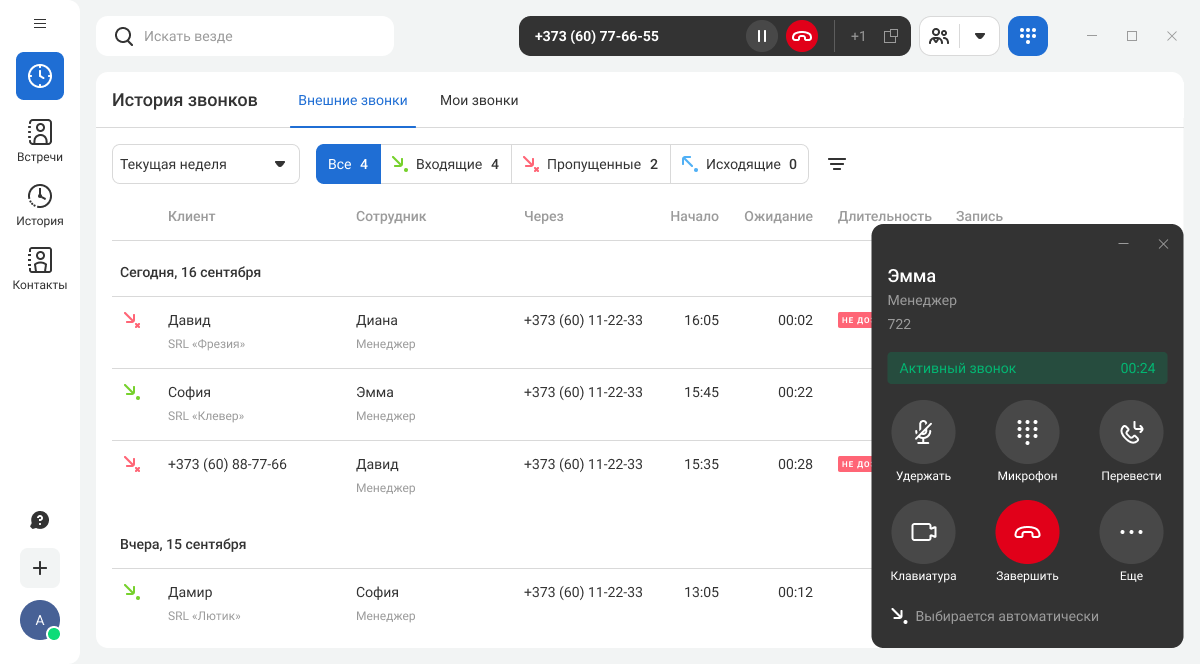Go to Контакты in the sidebar
The height and width of the screenshot is (664, 1200).
[x=40, y=268]
